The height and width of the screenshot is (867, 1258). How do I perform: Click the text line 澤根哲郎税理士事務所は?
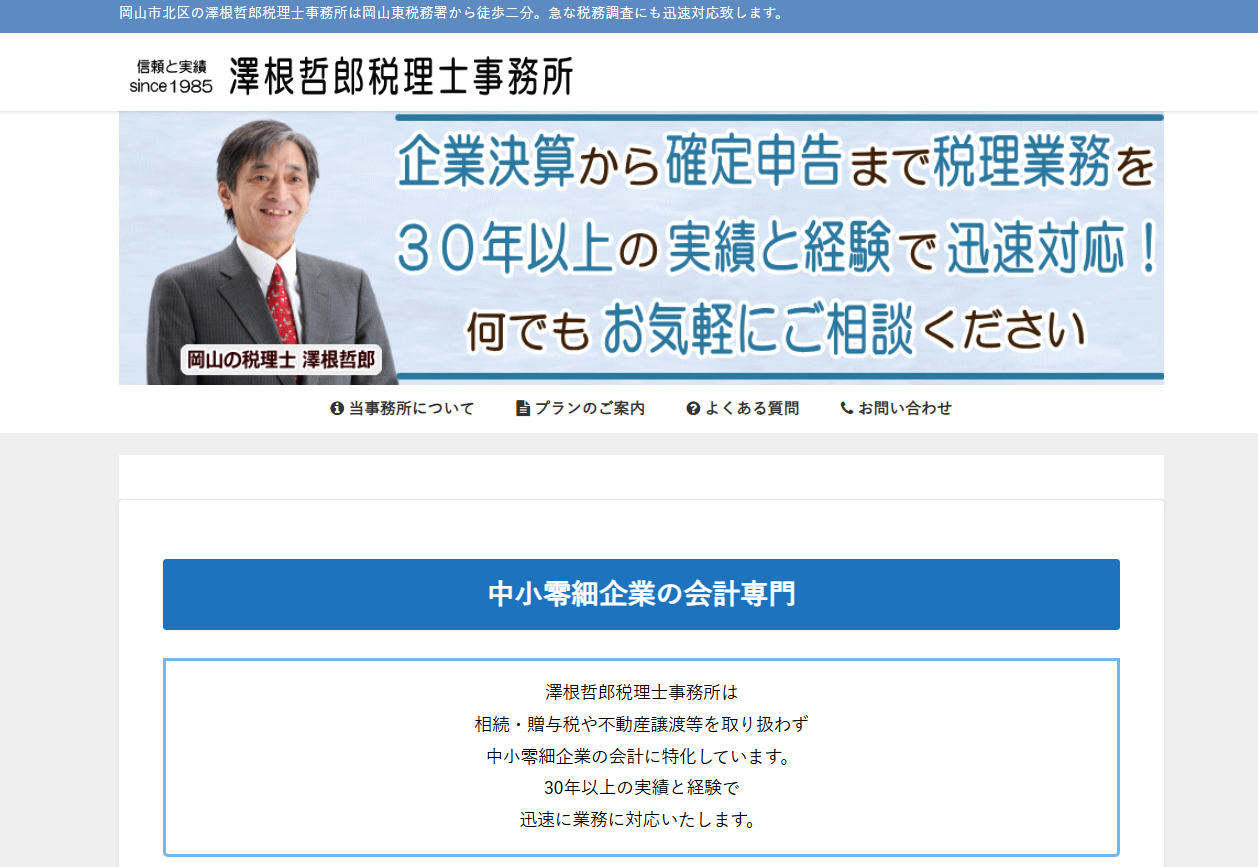(x=641, y=692)
